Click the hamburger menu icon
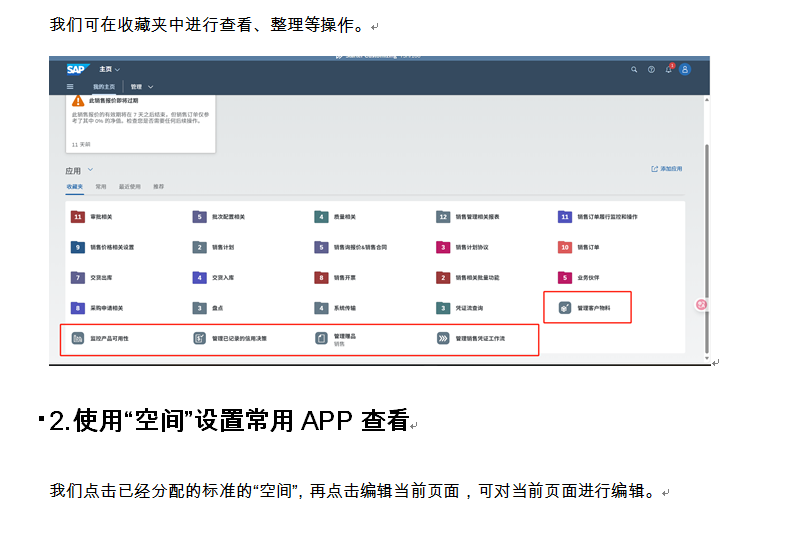The image size is (786, 549). pos(70,87)
